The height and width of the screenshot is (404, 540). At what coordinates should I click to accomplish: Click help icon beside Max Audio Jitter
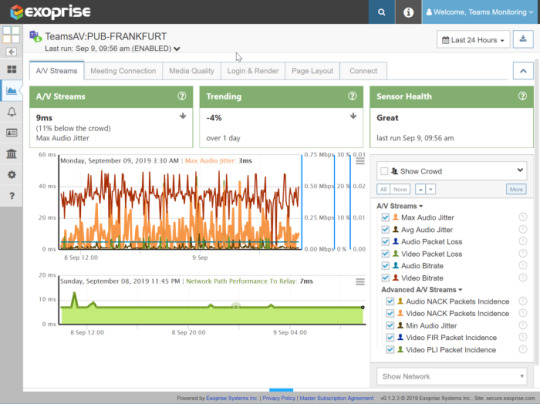tap(522, 217)
